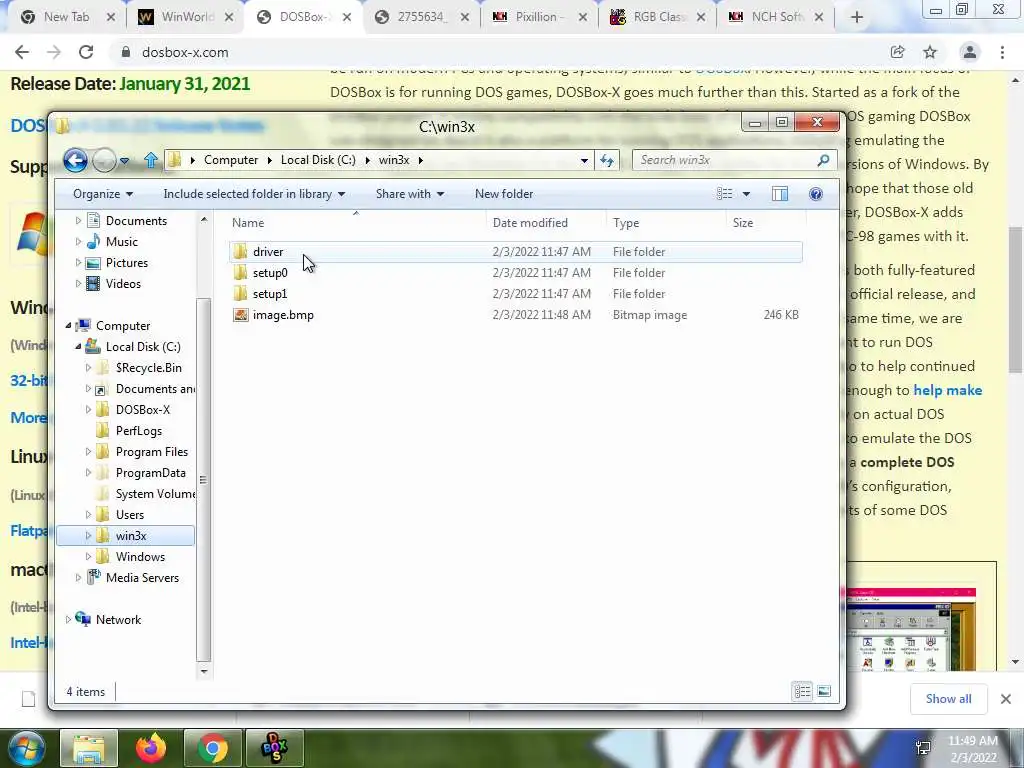Click the Explorer Up one level arrow

[x=151, y=160]
